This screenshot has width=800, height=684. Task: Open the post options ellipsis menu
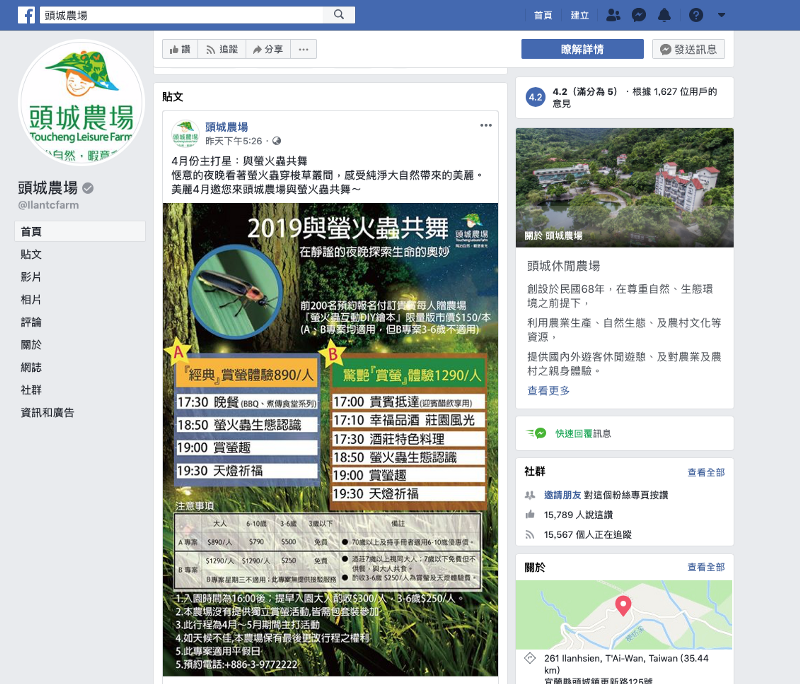point(486,125)
